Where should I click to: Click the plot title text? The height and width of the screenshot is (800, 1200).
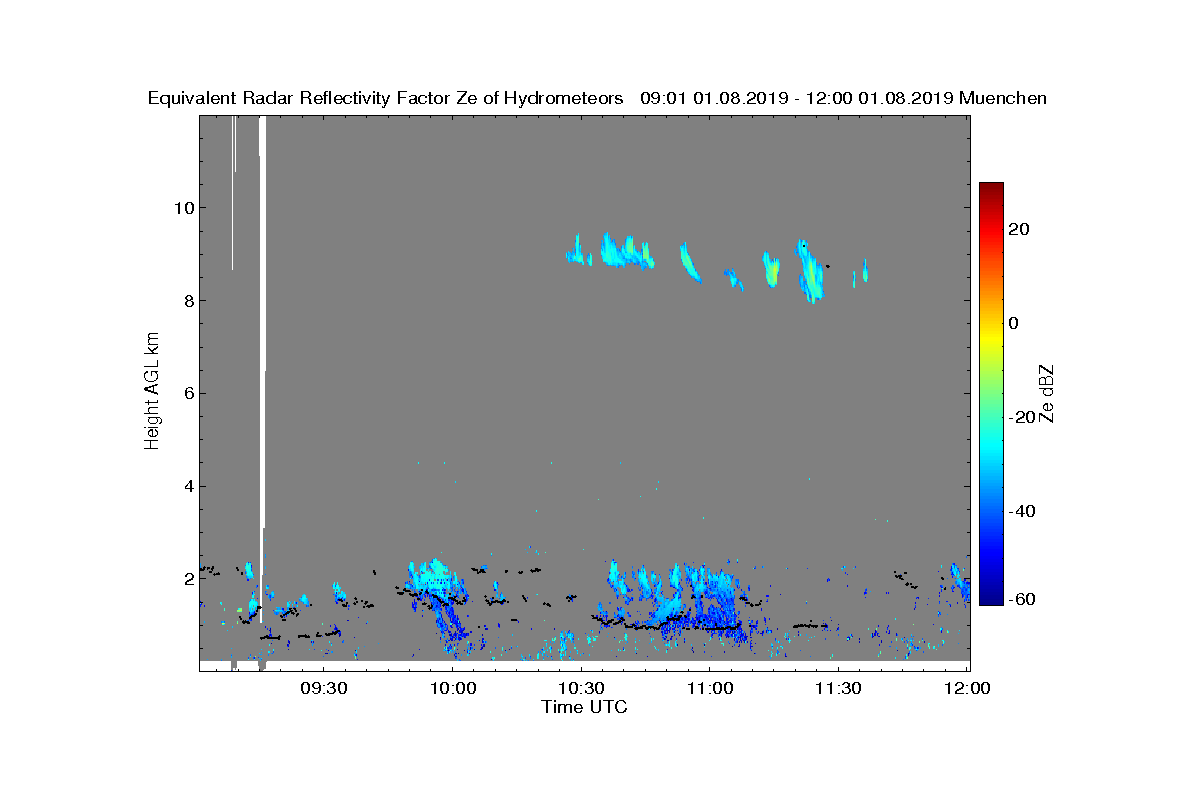tap(597, 98)
